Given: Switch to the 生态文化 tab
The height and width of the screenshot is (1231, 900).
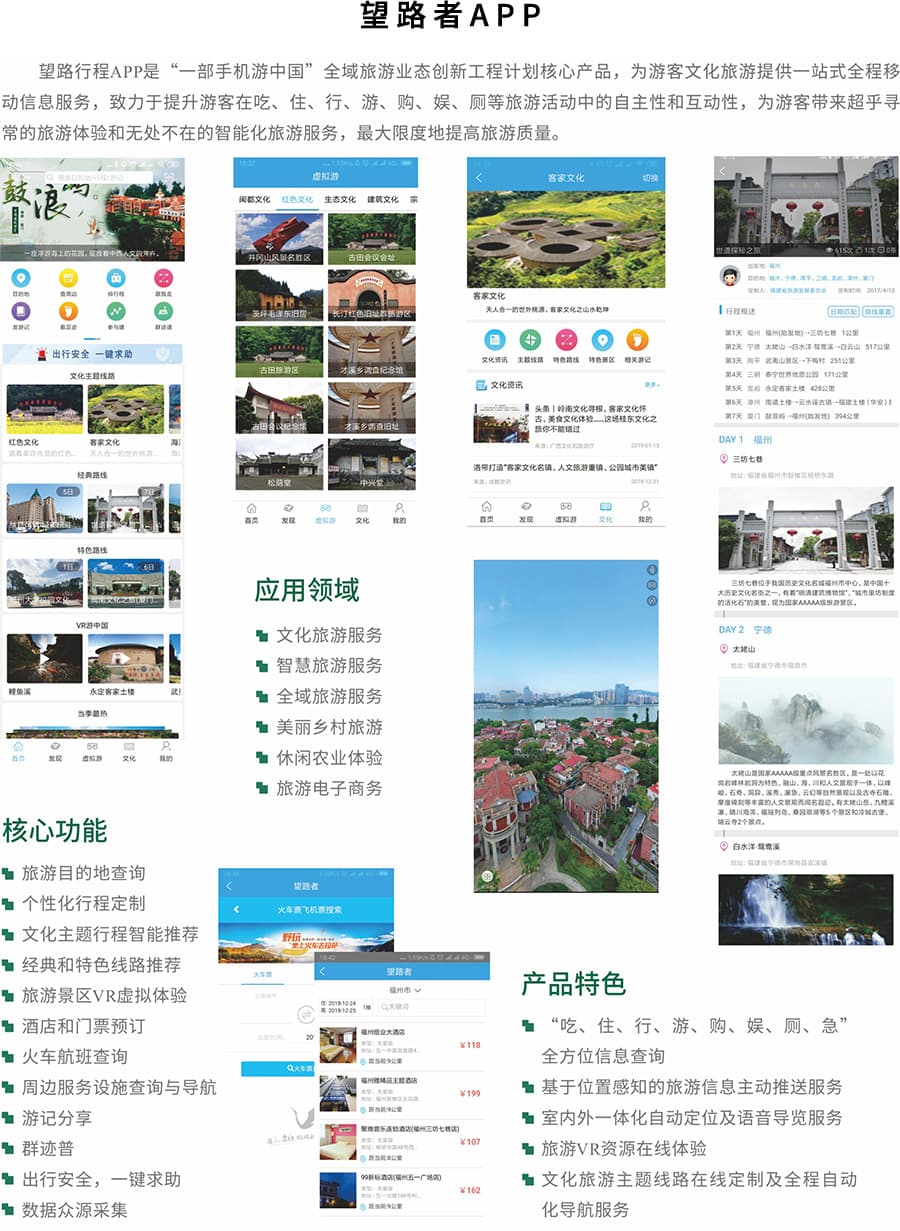Looking at the screenshot, I should point(340,200).
